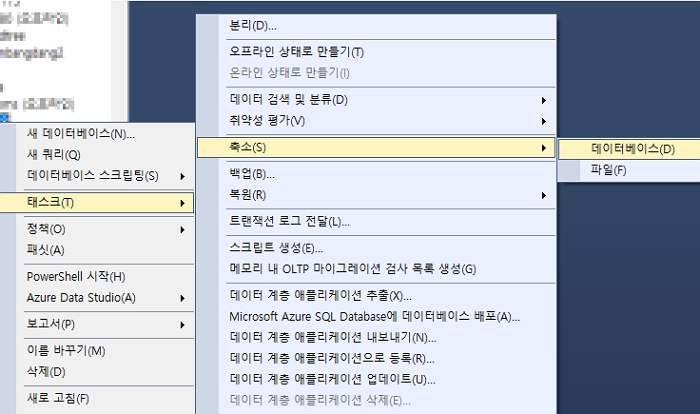700x414 pixels.
Task: Click 분리(D)... menu entry
Action: [x=253, y=25]
